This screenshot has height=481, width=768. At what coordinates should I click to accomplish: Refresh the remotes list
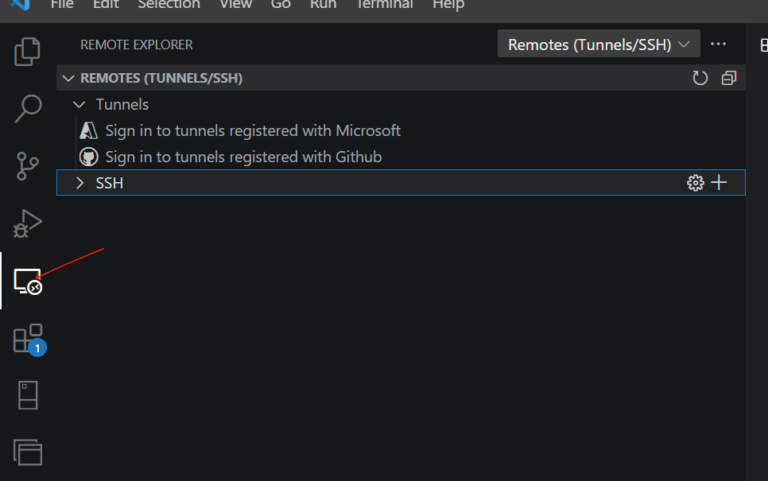(x=700, y=78)
